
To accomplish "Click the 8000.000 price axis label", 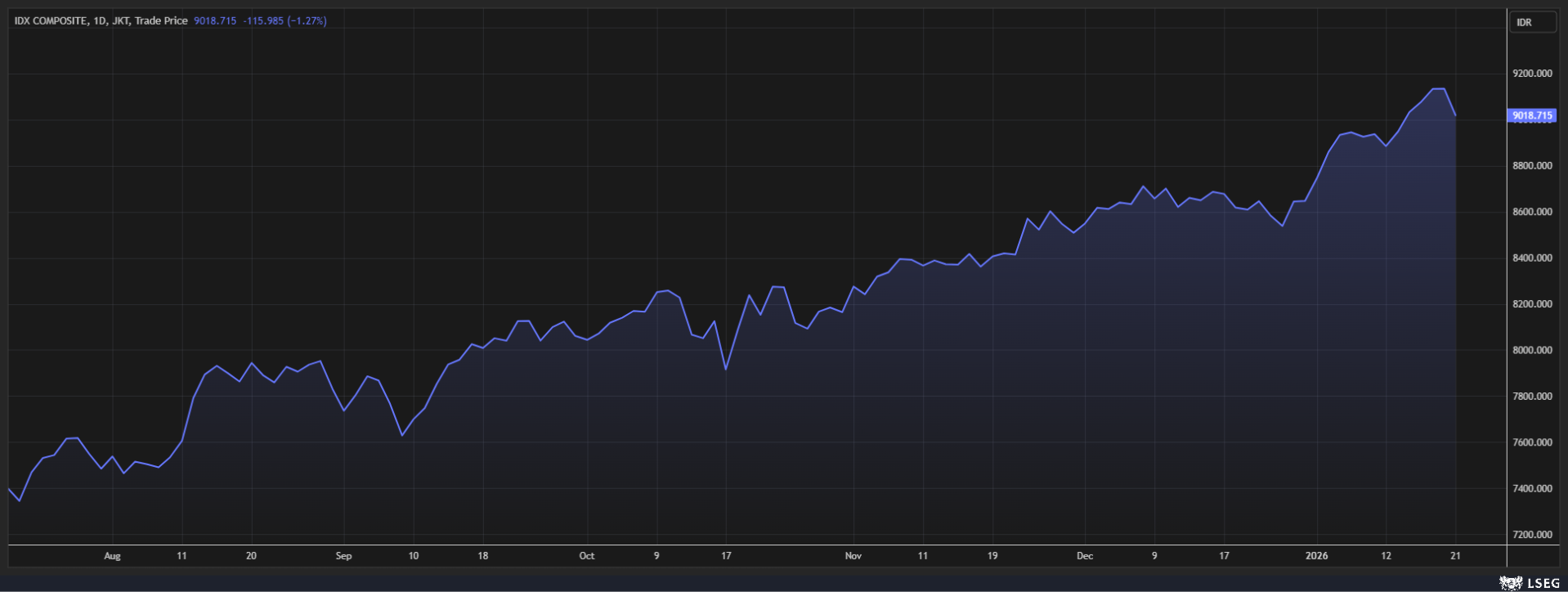I will (x=1531, y=350).
